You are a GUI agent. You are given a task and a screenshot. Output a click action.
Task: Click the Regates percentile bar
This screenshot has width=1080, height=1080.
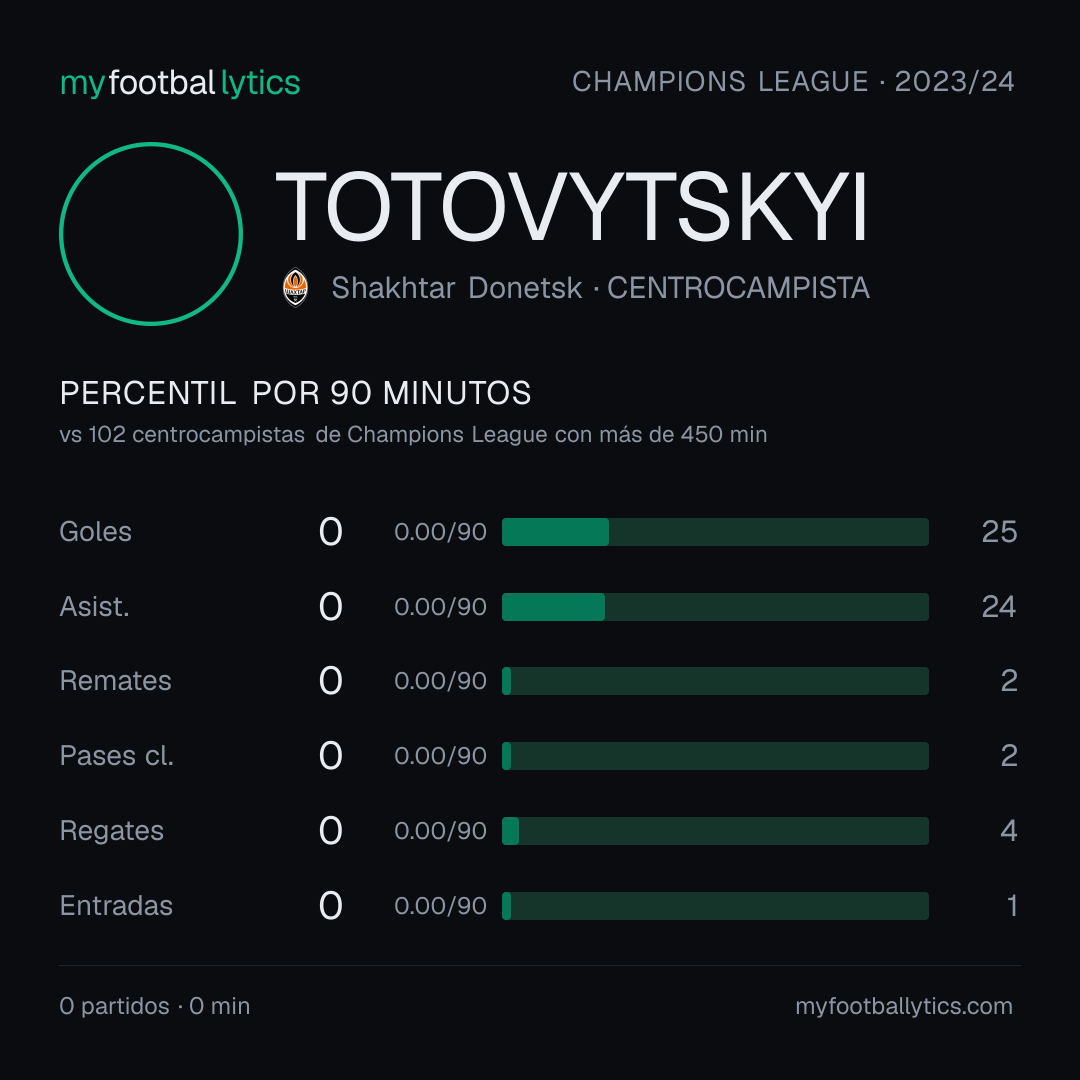coord(715,831)
